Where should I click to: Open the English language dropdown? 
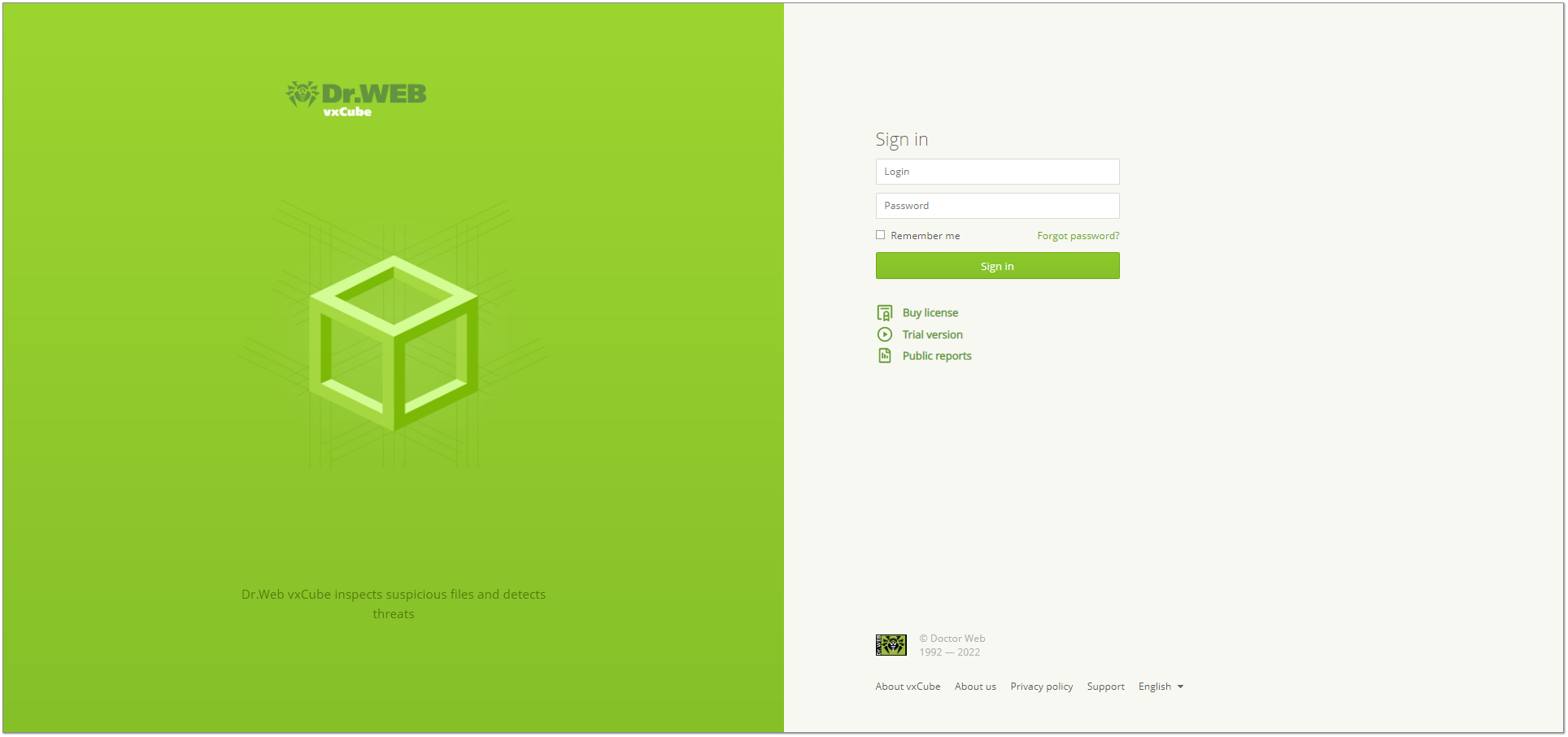1161,687
